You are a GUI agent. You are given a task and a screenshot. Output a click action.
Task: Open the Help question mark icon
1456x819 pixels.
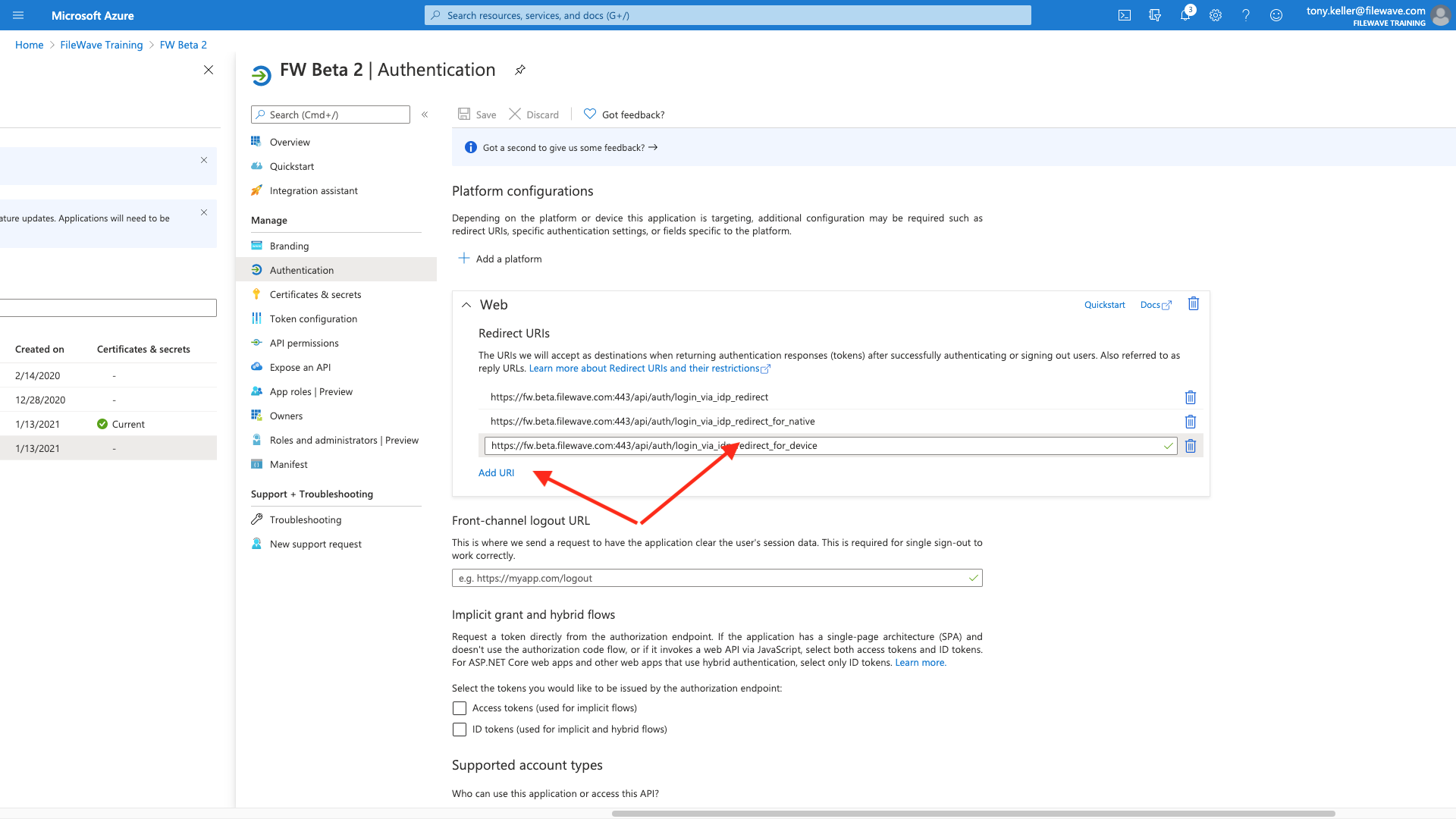[1246, 15]
